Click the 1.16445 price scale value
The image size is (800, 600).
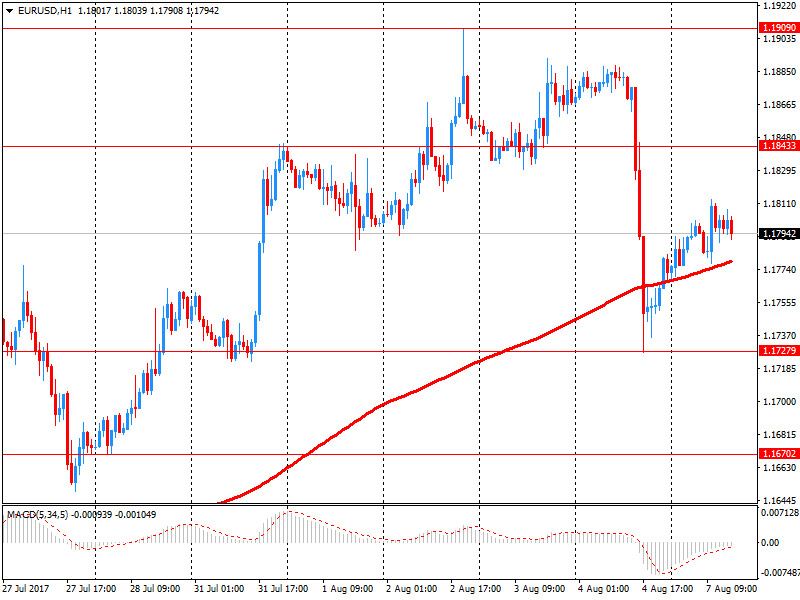click(x=780, y=501)
